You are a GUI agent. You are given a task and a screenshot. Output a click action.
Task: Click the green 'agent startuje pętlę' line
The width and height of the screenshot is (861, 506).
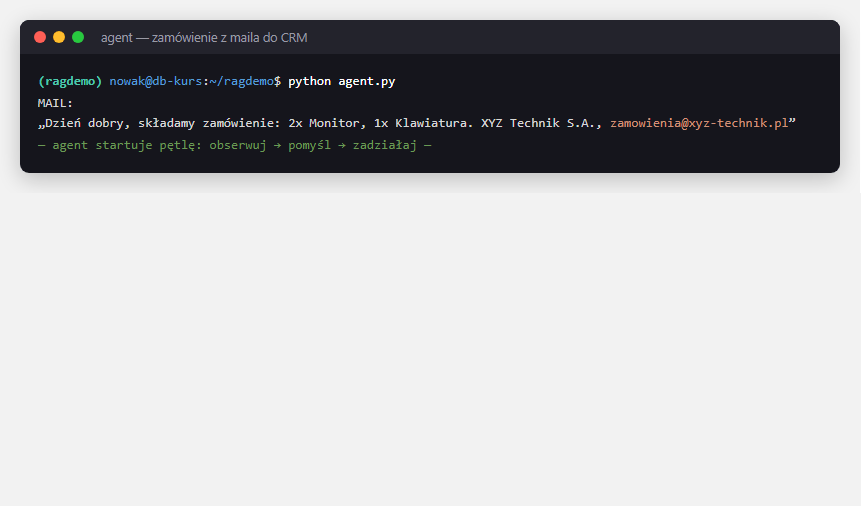click(x=234, y=146)
